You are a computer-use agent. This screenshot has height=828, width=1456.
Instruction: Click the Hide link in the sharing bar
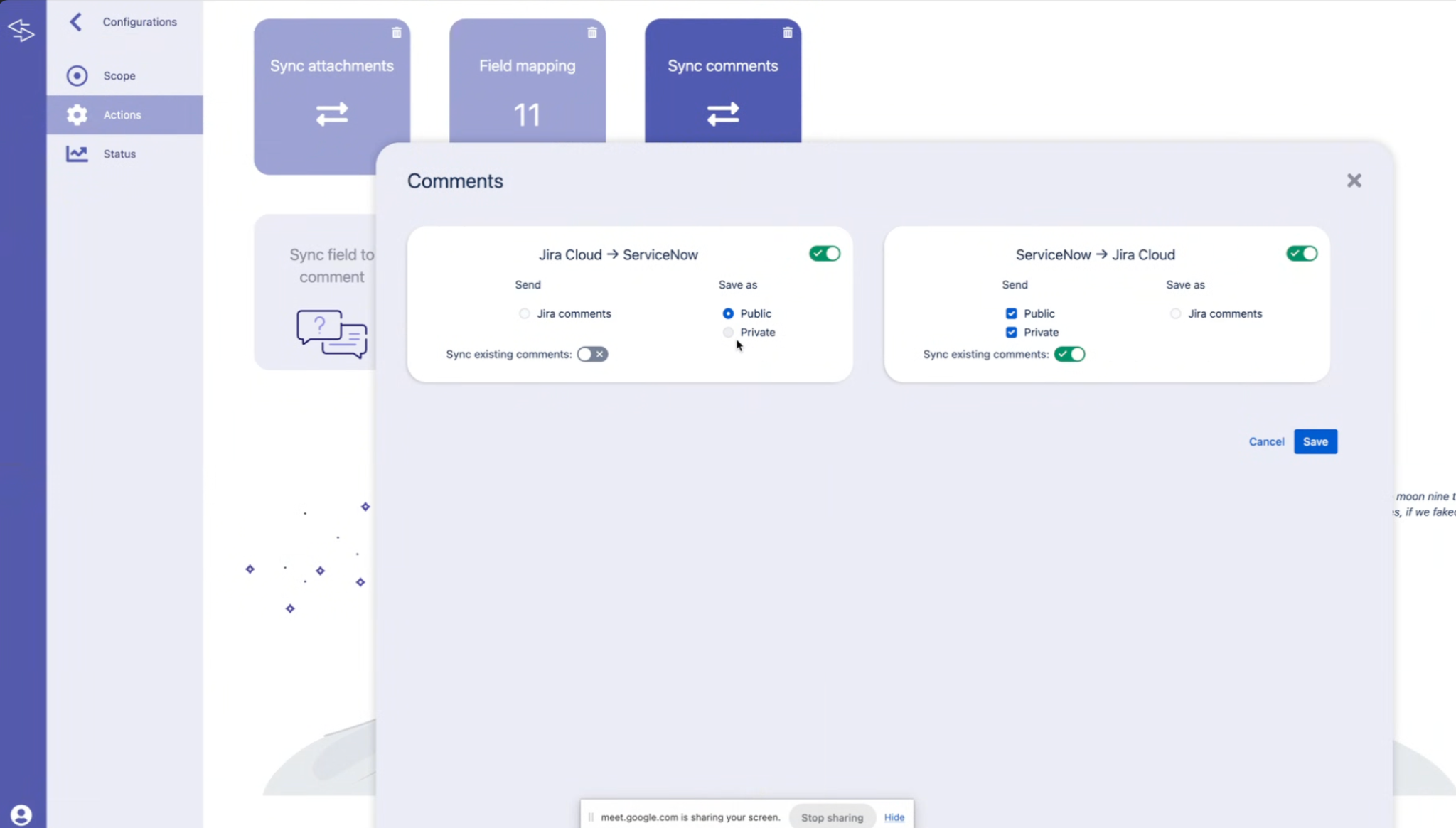[894, 817]
